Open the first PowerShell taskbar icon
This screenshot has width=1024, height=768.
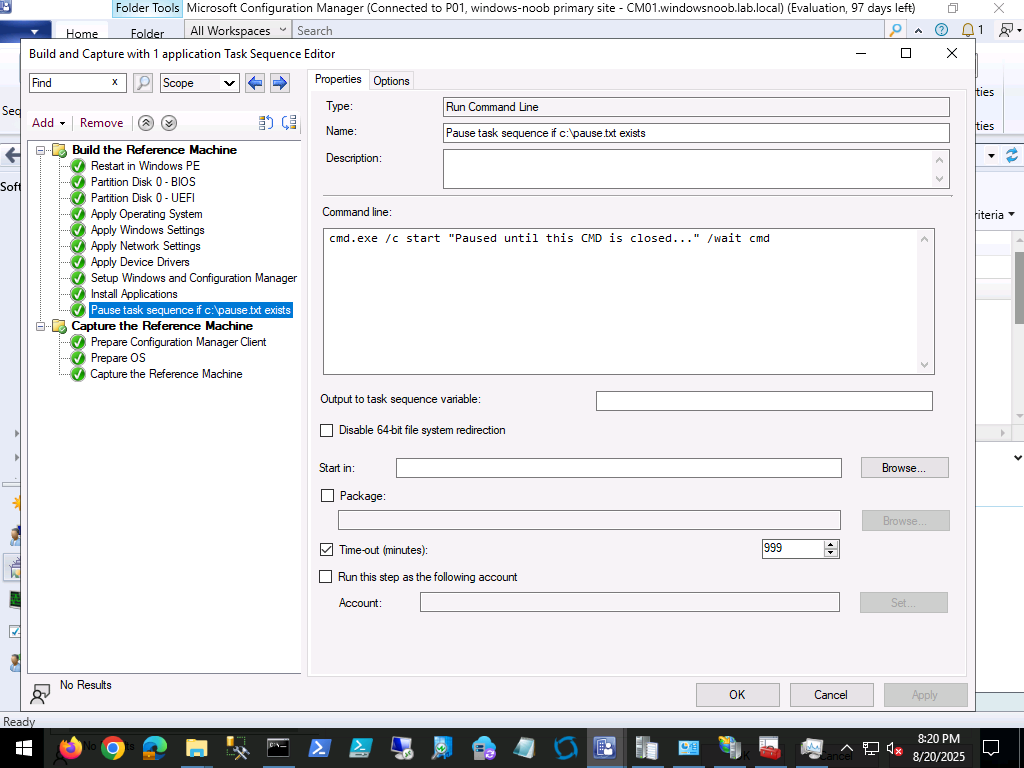tap(319, 748)
